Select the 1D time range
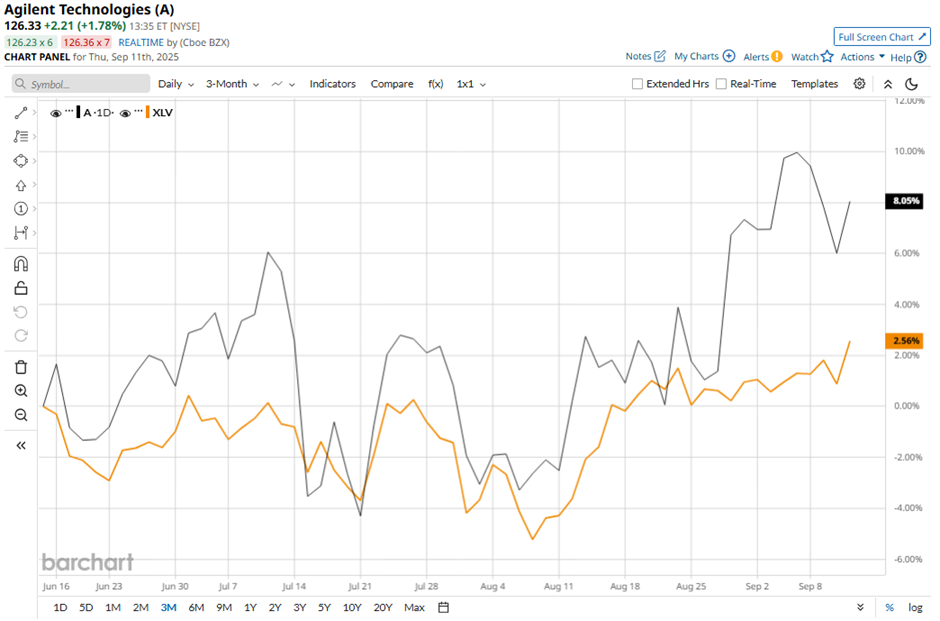 (60, 607)
